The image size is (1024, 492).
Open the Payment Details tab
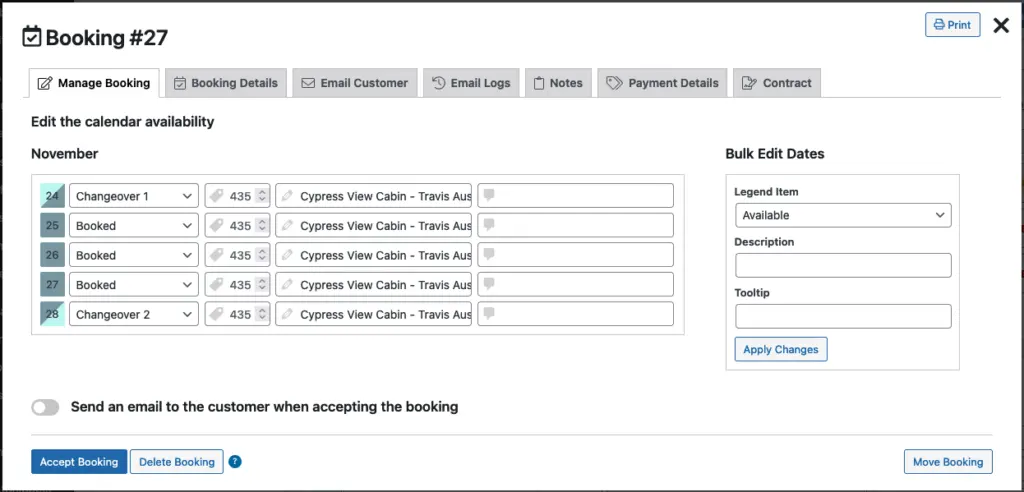pos(663,83)
